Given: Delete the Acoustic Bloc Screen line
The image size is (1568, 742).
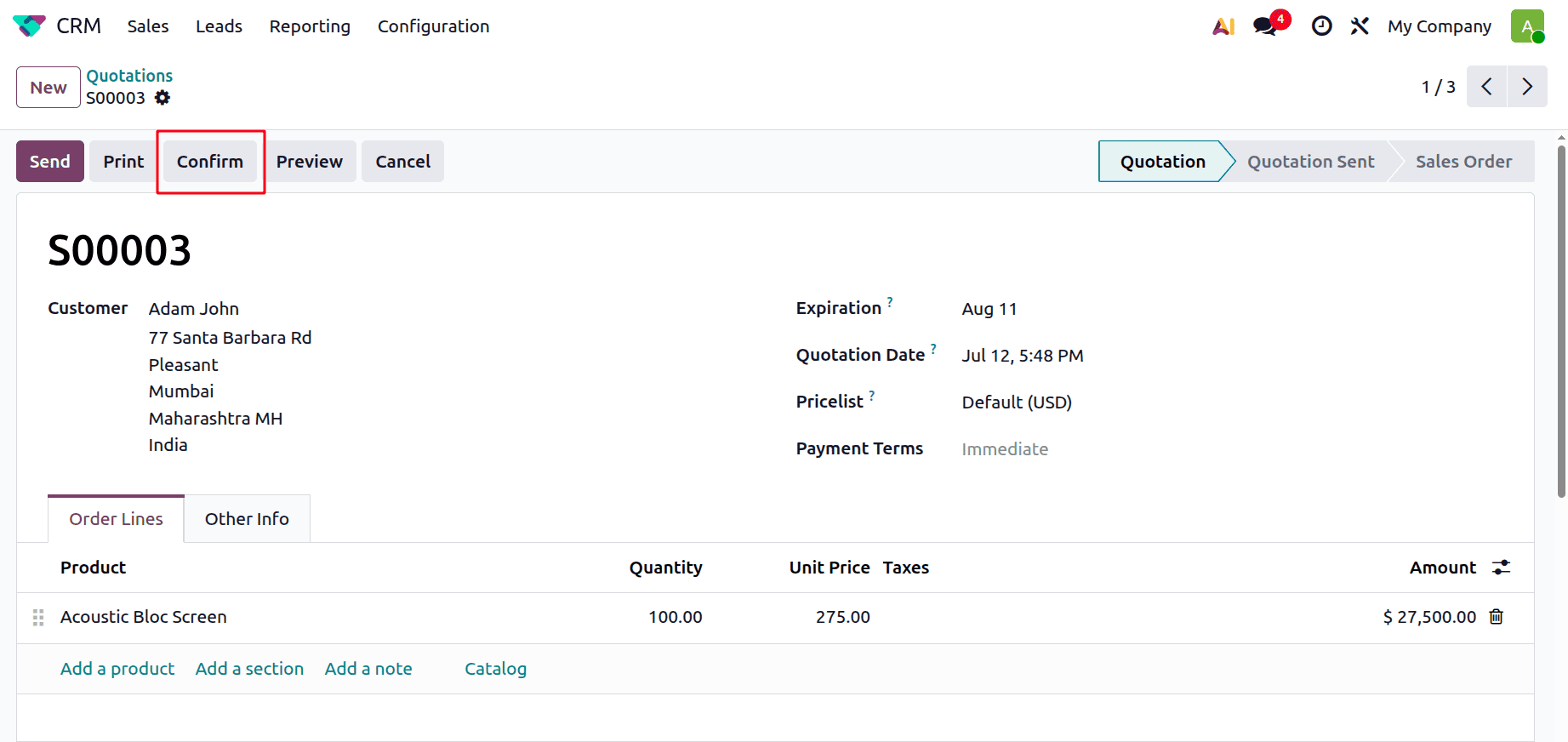Looking at the screenshot, I should [1497, 617].
